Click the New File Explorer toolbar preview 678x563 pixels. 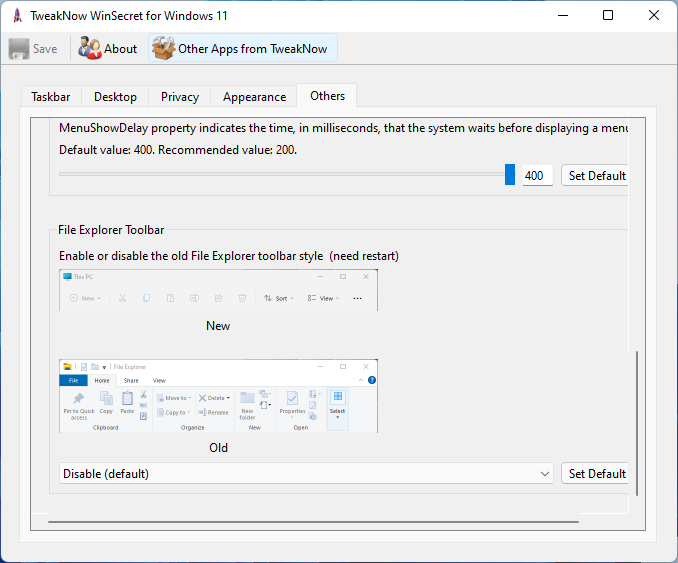pos(218,290)
